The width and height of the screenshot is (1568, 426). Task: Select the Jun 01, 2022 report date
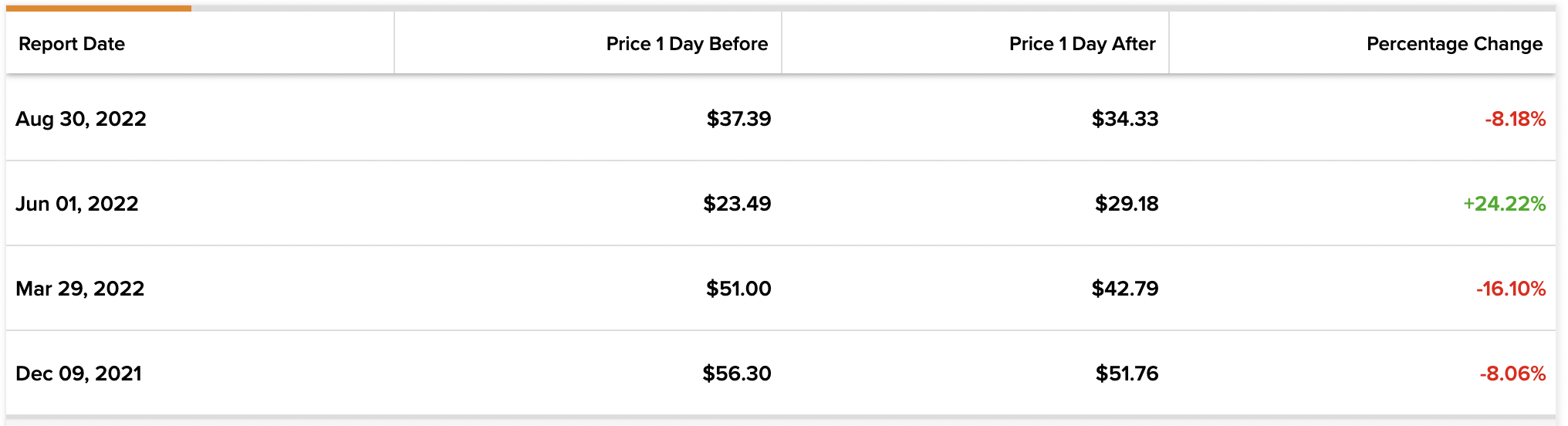[x=77, y=204]
